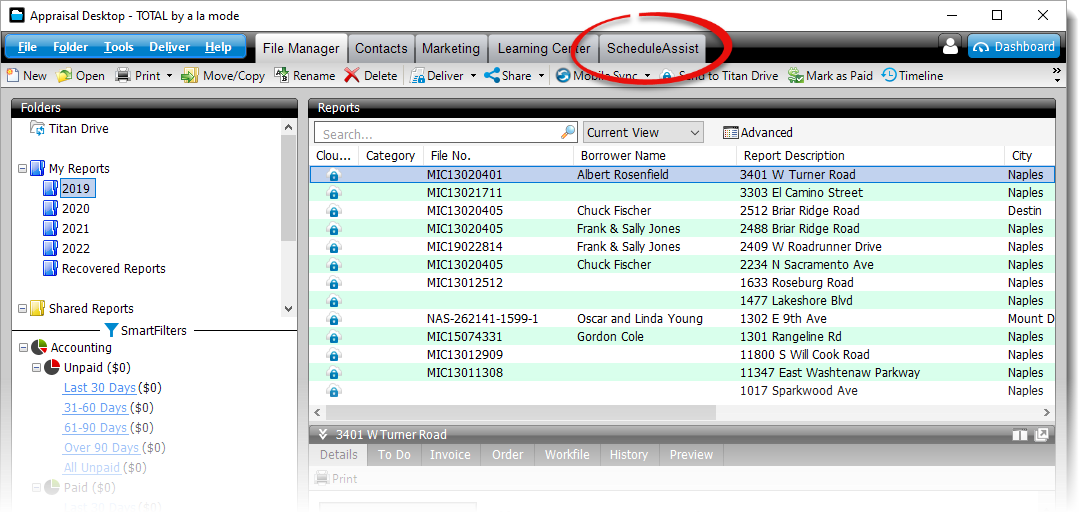Click the reports horizontal scrollbar thumb
This screenshot has height=513, width=1086.
coord(520,413)
